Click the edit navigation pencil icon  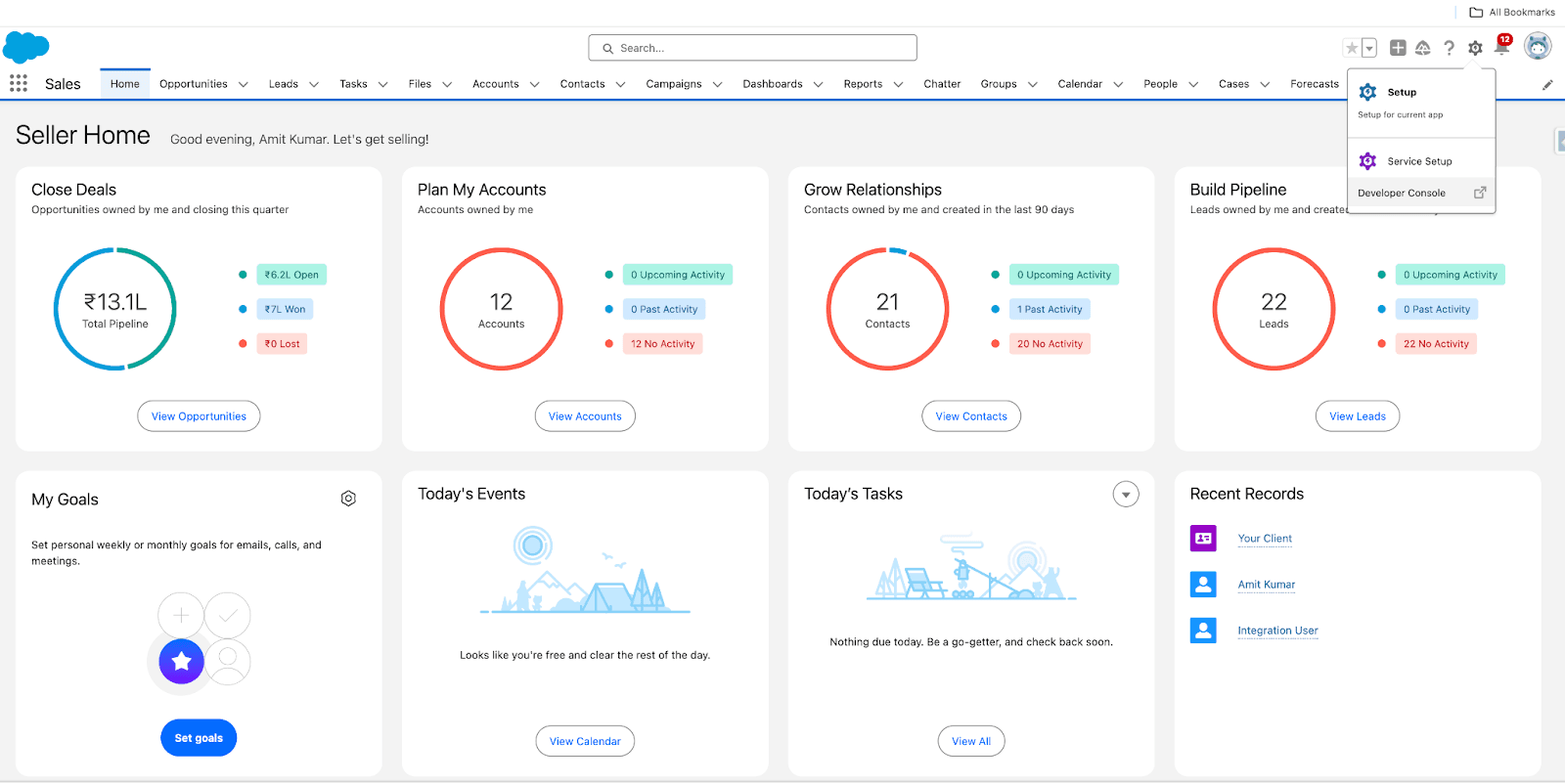[1547, 85]
